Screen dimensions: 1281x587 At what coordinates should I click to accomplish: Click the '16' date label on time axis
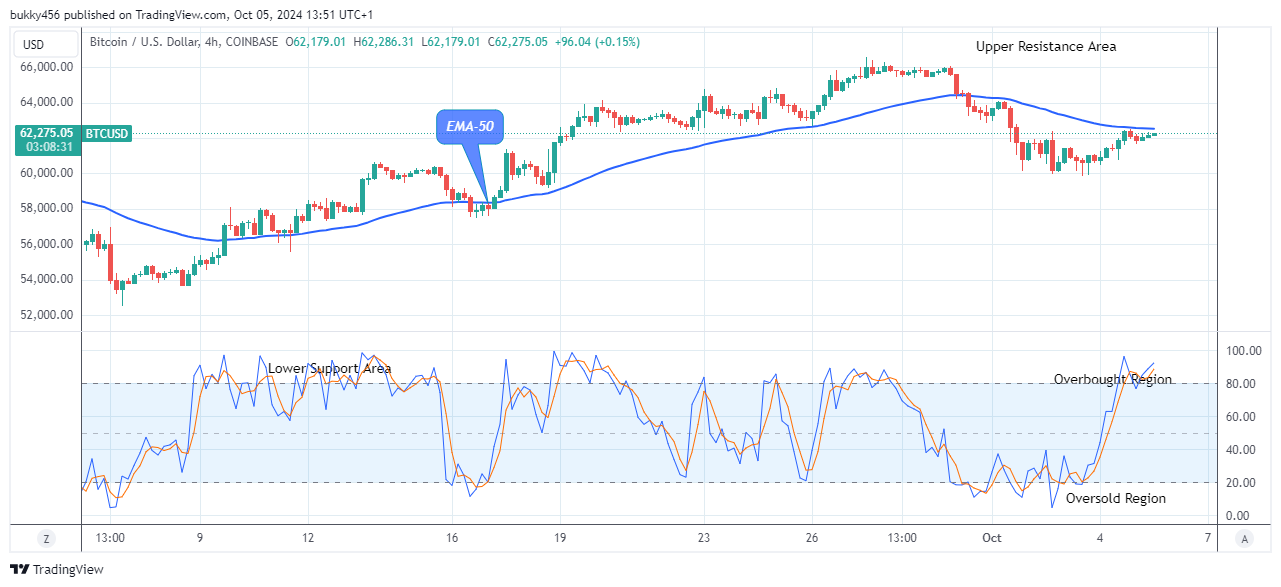click(x=452, y=538)
